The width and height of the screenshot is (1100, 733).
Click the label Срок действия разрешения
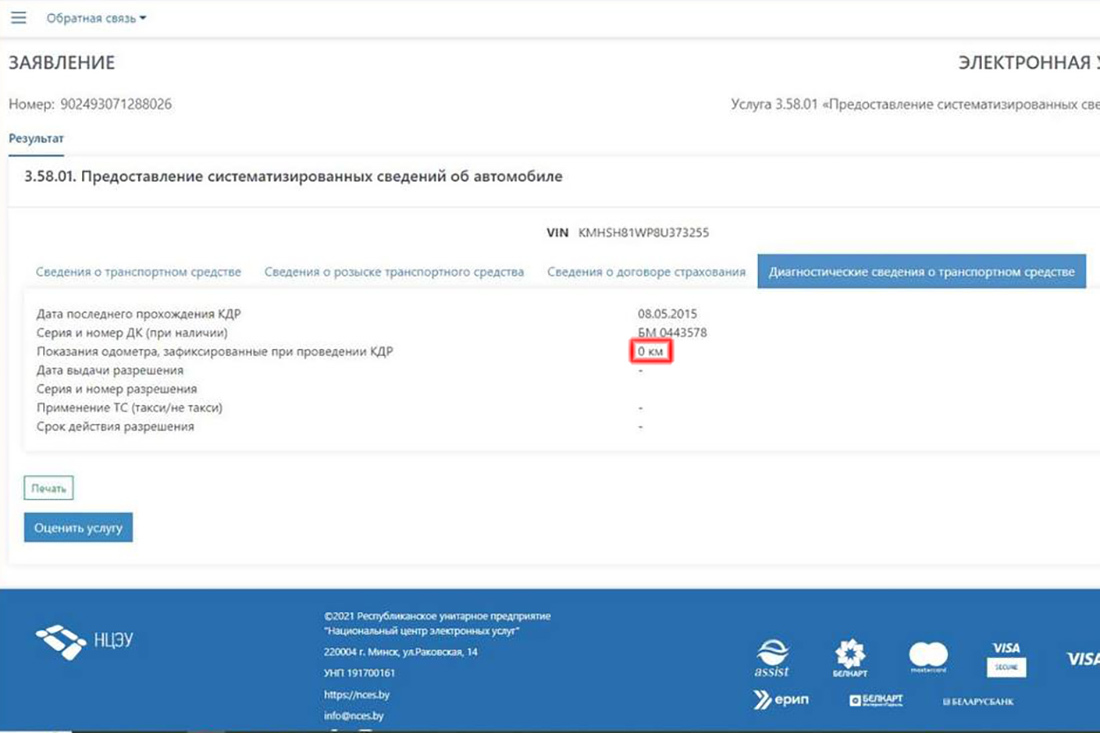(115, 426)
